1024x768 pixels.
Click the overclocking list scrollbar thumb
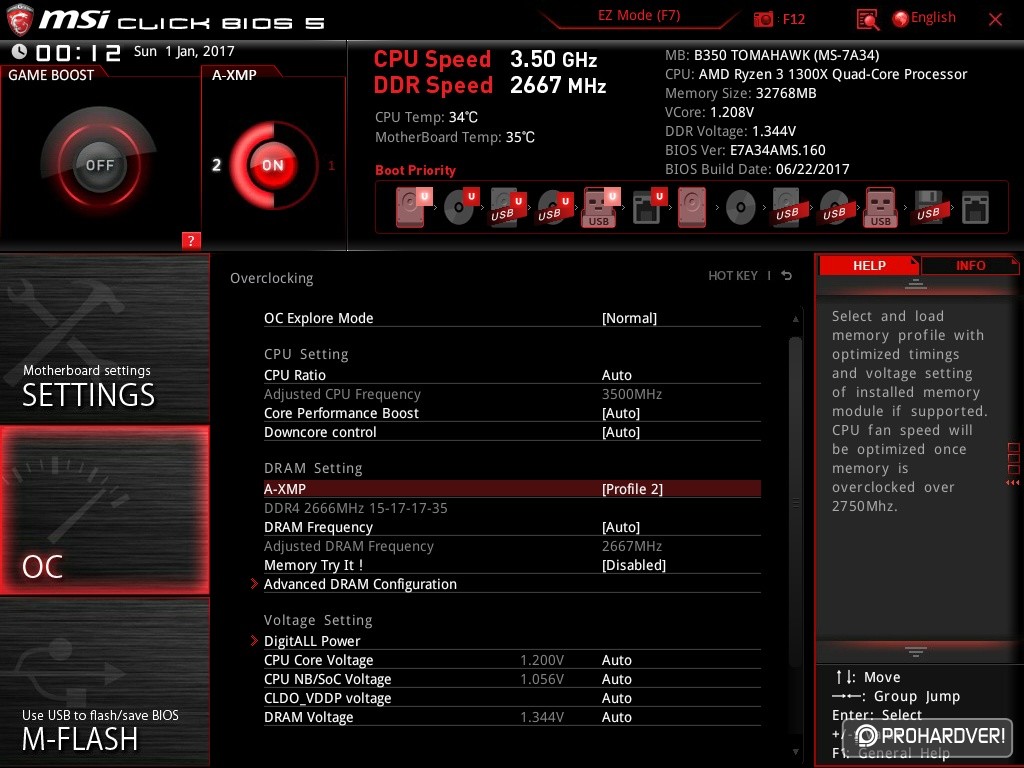(795, 503)
